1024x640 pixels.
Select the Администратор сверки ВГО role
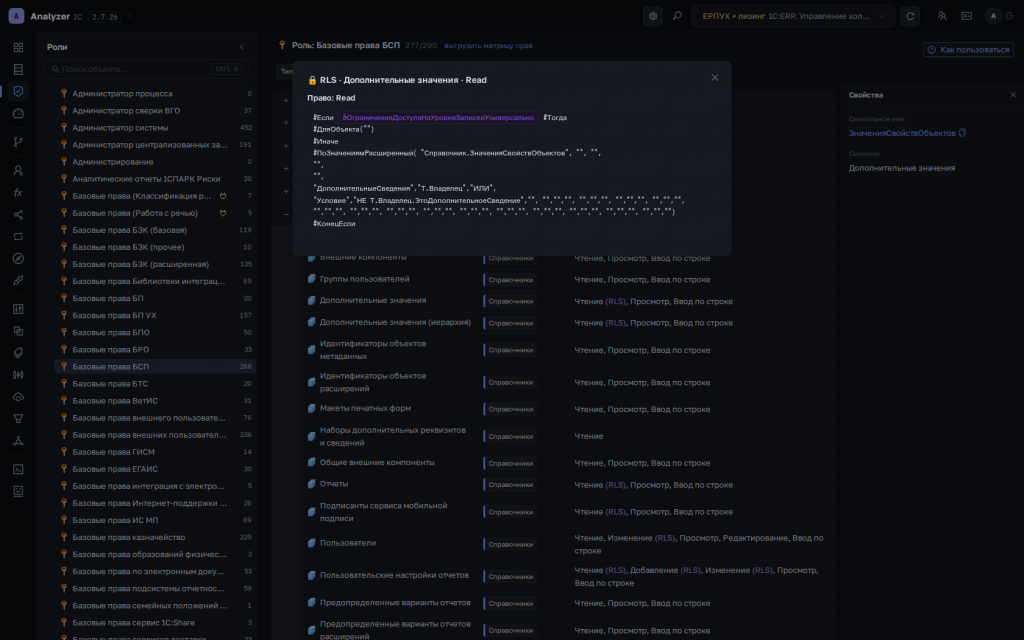tap(155, 110)
